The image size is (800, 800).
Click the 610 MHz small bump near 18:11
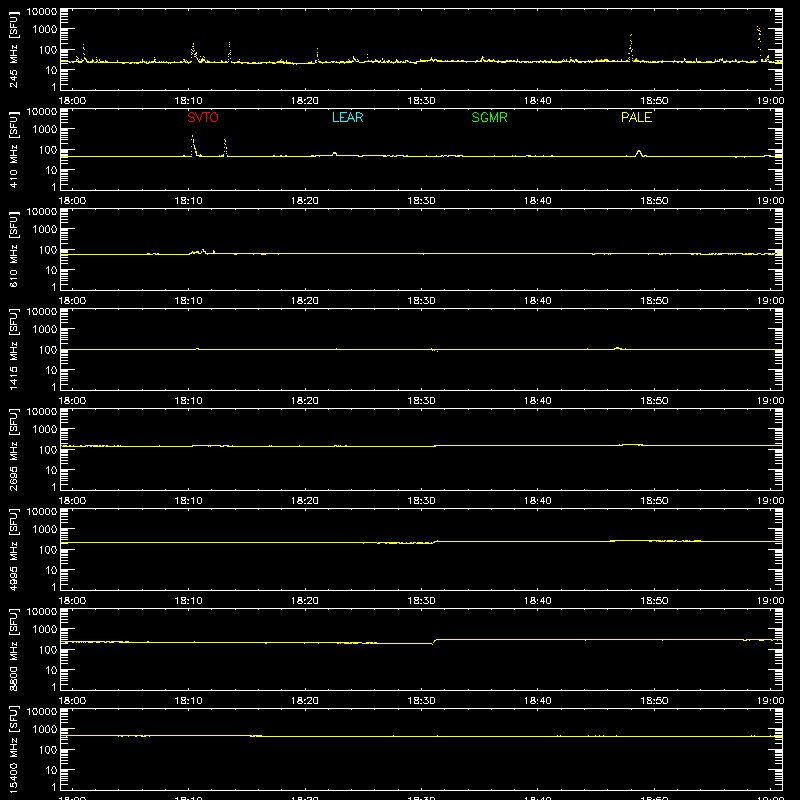coord(203,252)
